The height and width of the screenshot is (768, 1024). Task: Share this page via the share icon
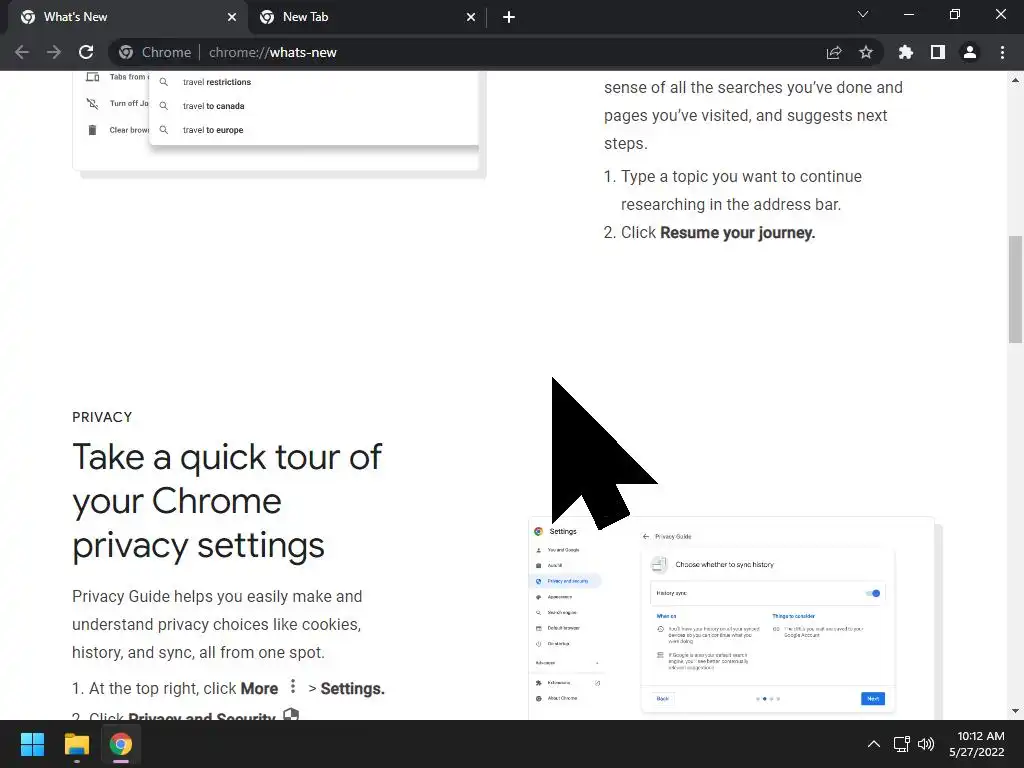[x=834, y=52]
